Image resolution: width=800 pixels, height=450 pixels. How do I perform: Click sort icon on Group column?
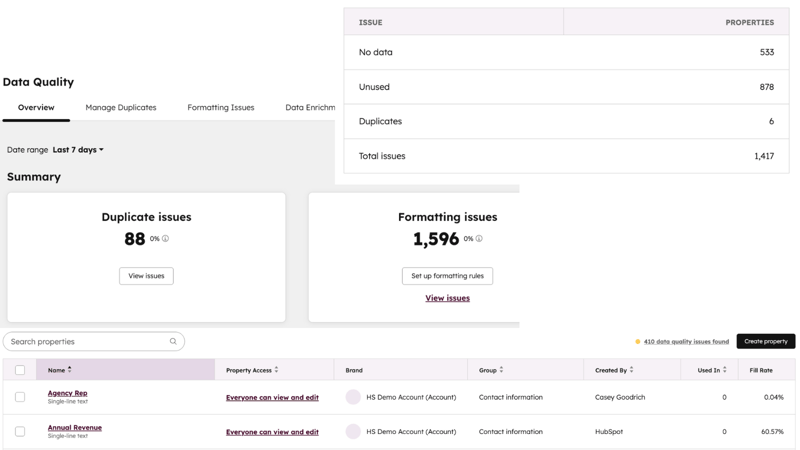click(501, 370)
